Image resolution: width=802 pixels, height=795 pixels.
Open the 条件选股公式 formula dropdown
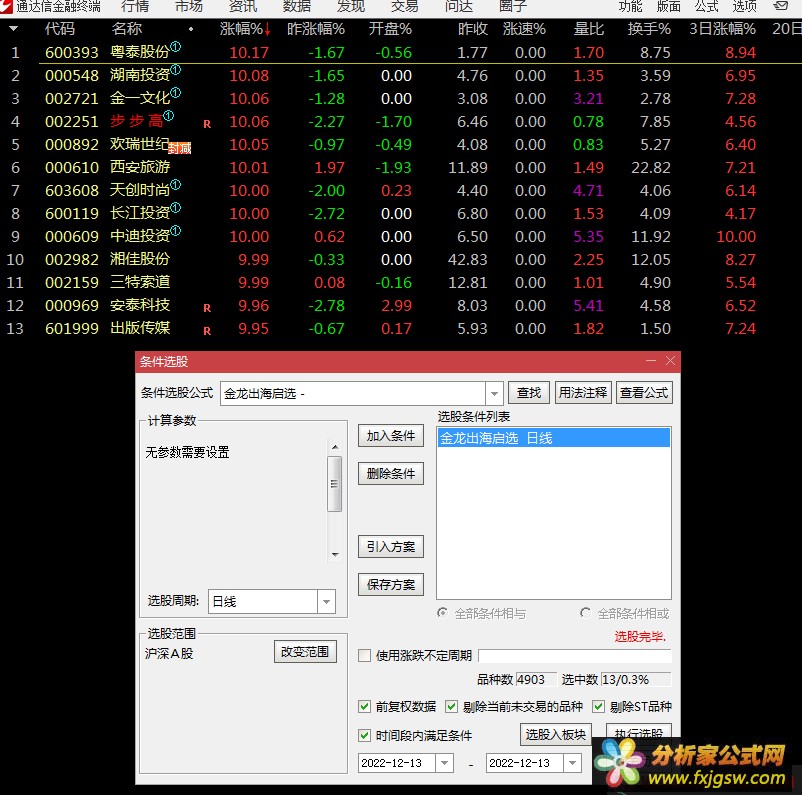click(494, 393)
